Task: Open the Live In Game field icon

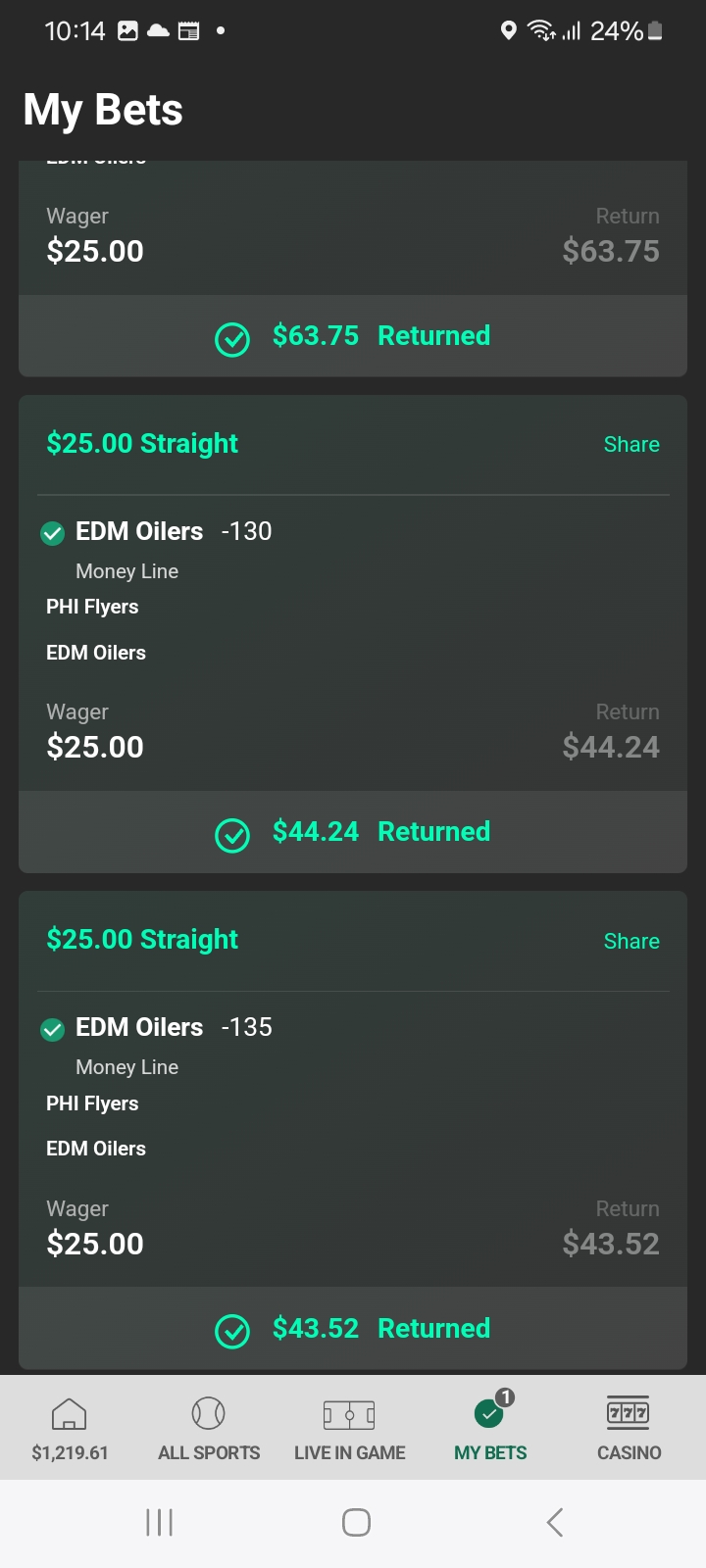Action: (x=349, y=1414)
